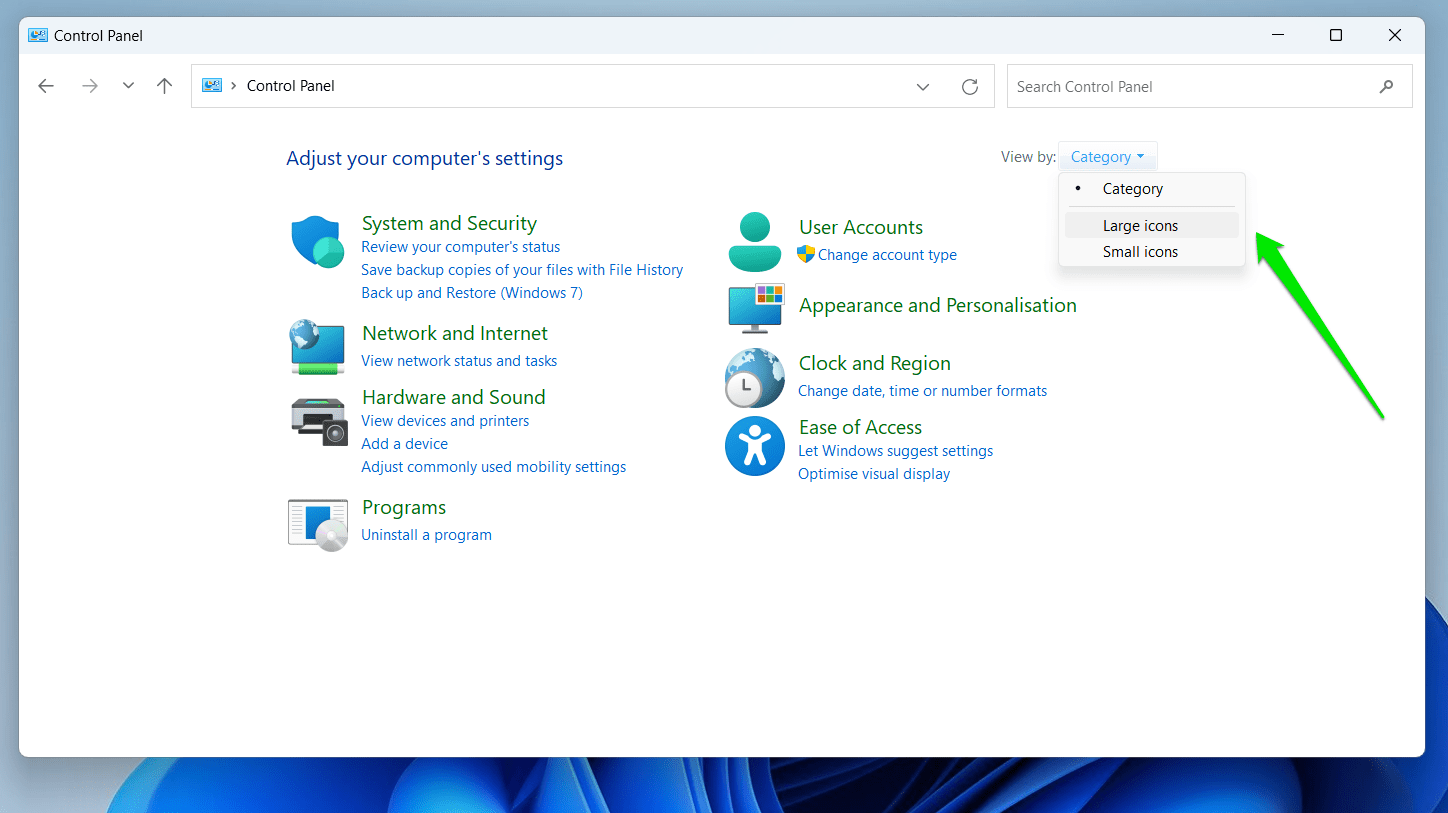1448x813 pixels.
Task: Collapse the View by Category dropdown
Action: coord(1107,157)
